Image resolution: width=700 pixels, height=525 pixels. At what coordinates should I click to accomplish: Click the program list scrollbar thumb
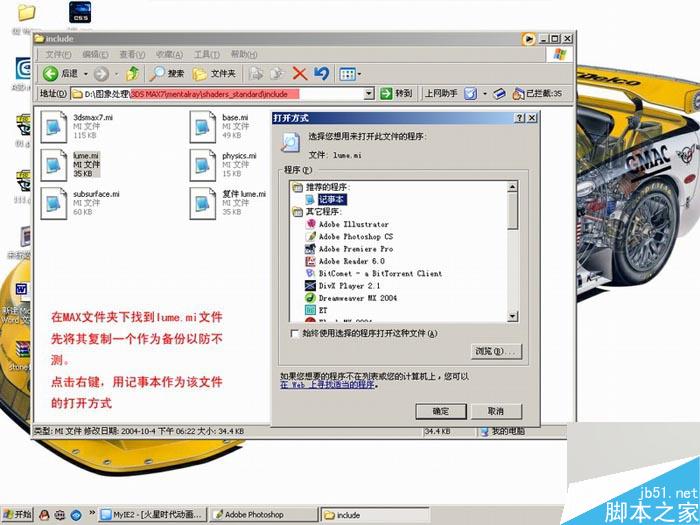pos(512,211)
